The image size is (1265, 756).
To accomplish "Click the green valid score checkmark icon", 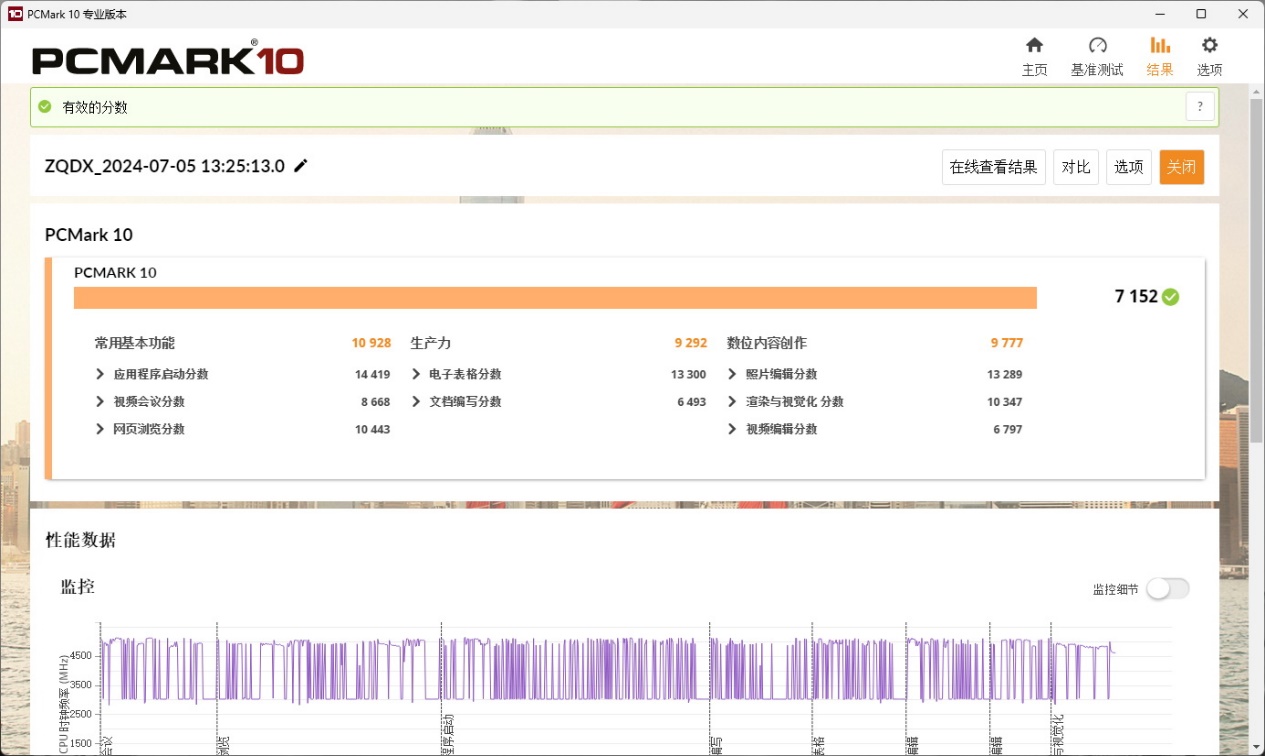I will point(45,107).
